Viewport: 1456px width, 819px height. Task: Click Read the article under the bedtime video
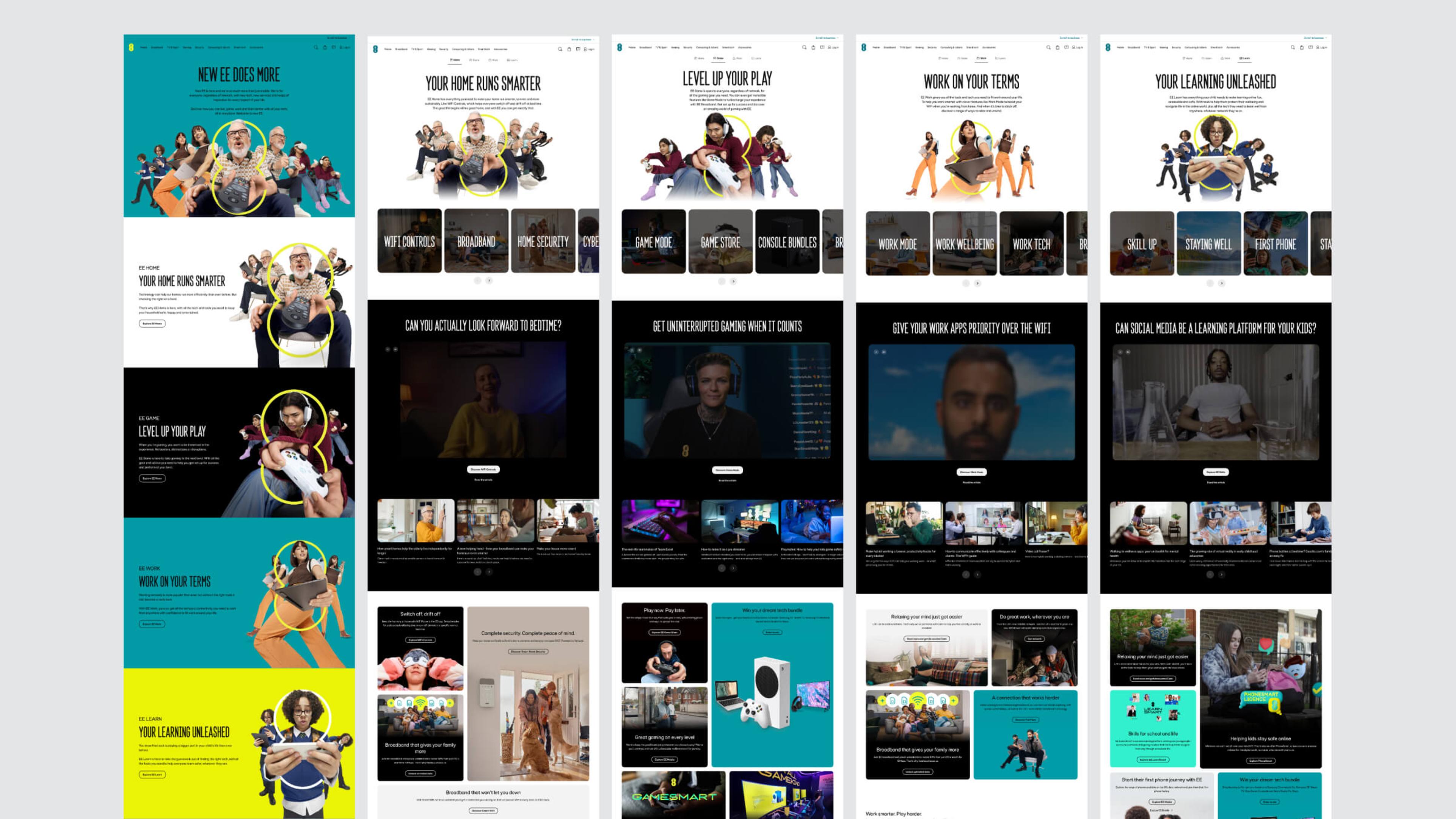pyautogui.click(x=483, y=480)
